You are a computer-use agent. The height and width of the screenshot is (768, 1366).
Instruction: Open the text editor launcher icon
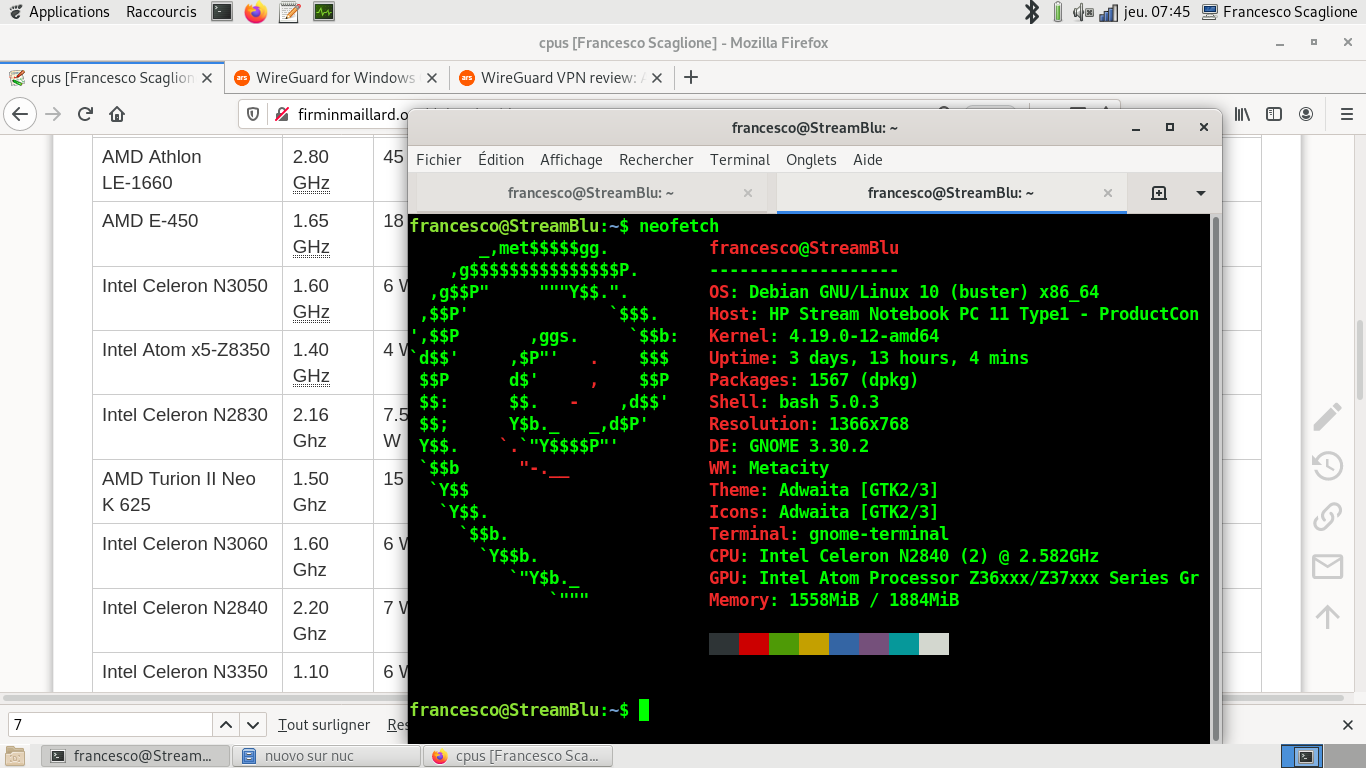point(289,12)
